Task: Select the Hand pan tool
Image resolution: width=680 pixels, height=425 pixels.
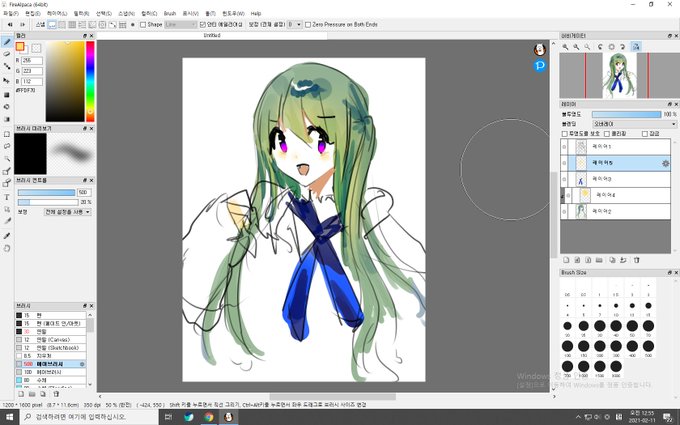Action: 7,248
